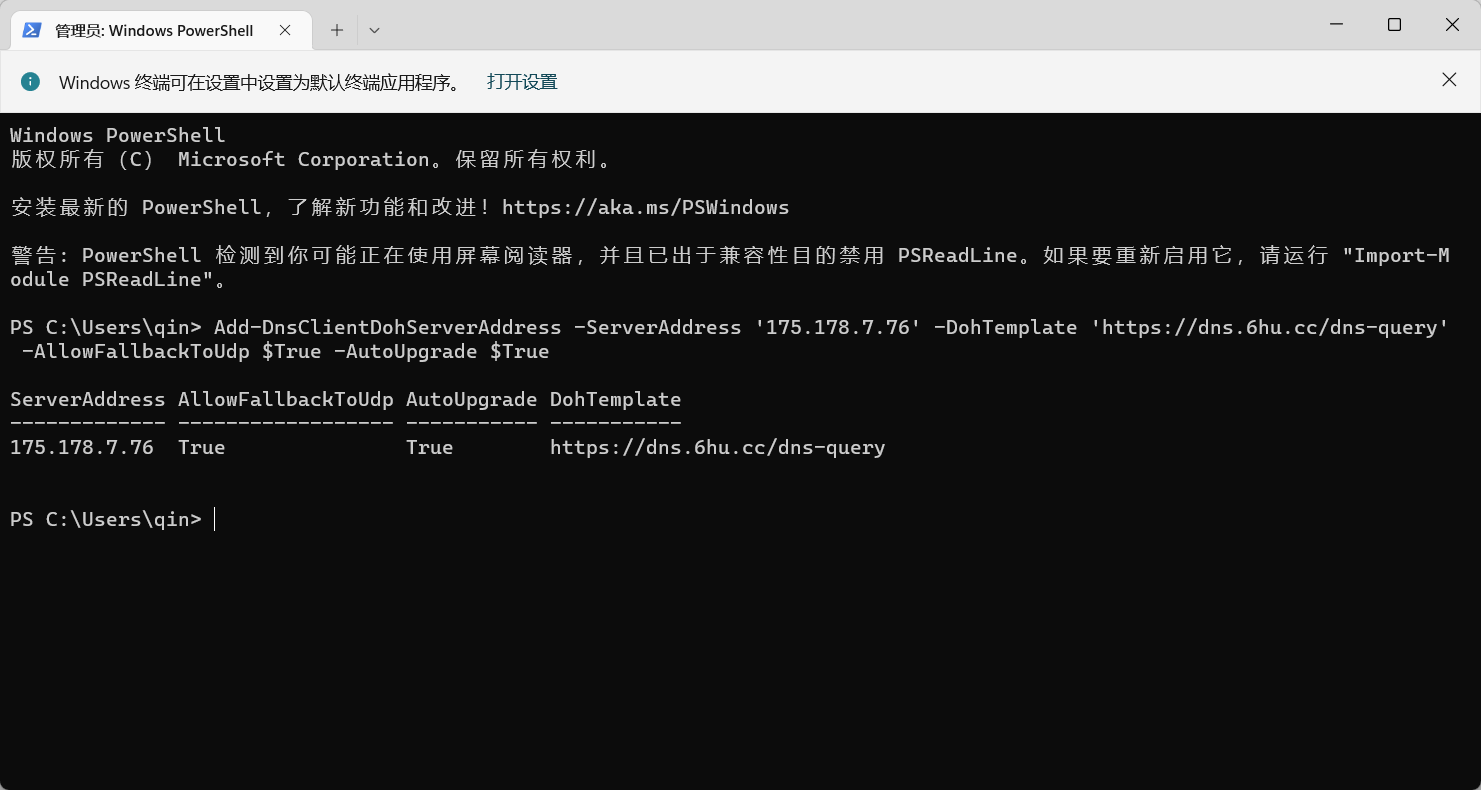Image resolution: width=1481 pixels, height=790 pixels.
Task: Select the 管理员: Windows PowerShell tab title
Action: tap(154, 31)
